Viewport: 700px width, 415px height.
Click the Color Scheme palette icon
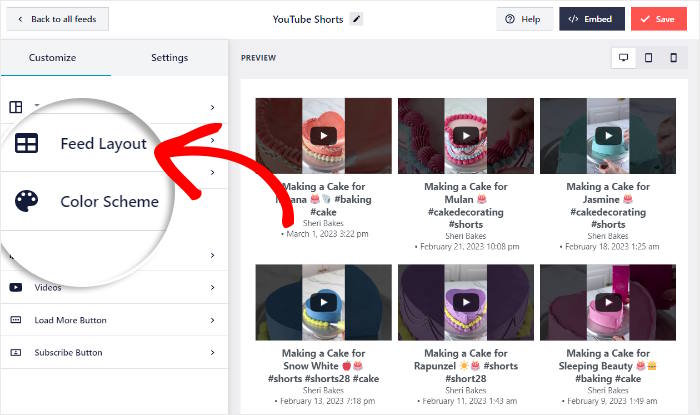[x=26, y=201]
